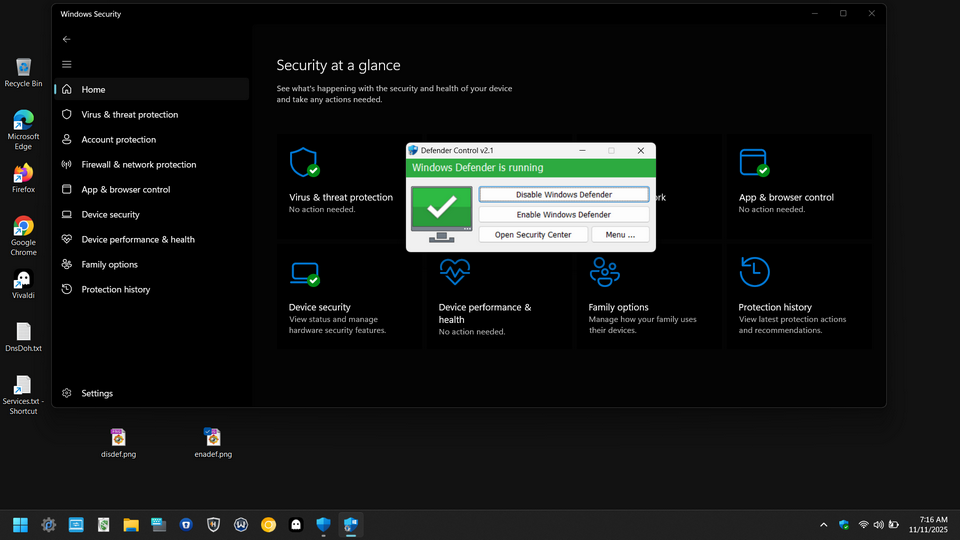Click clock icon on Protection history tile

754,272
